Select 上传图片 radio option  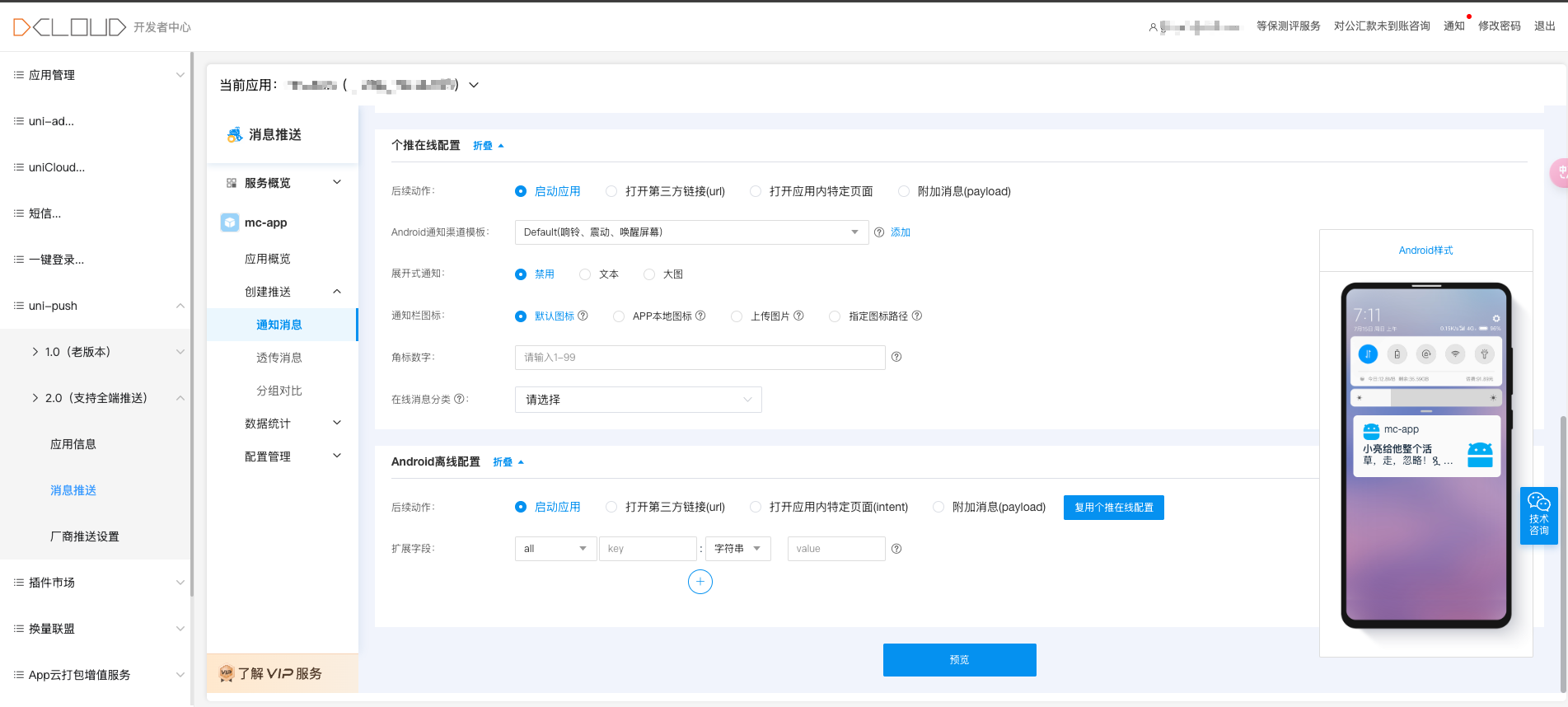pos(737,316)
